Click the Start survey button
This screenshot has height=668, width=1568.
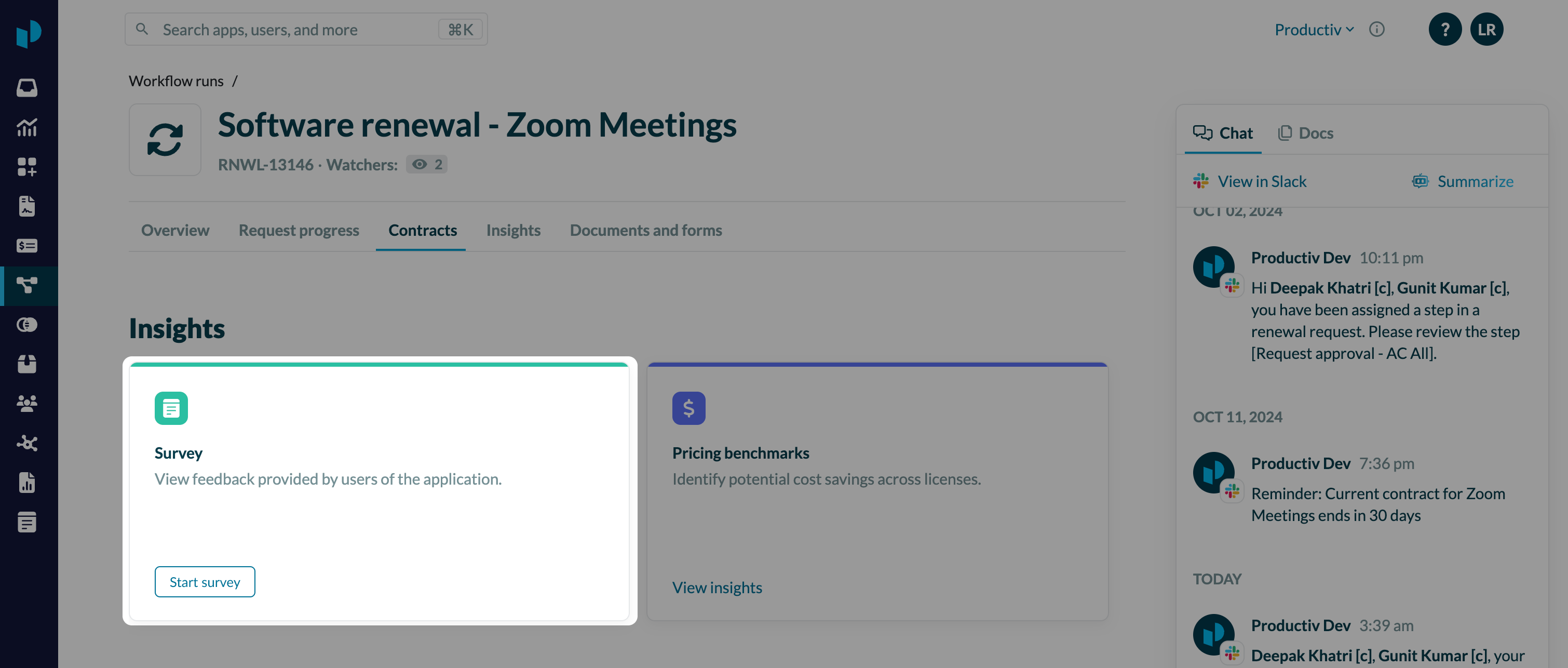tap(205, 582)
